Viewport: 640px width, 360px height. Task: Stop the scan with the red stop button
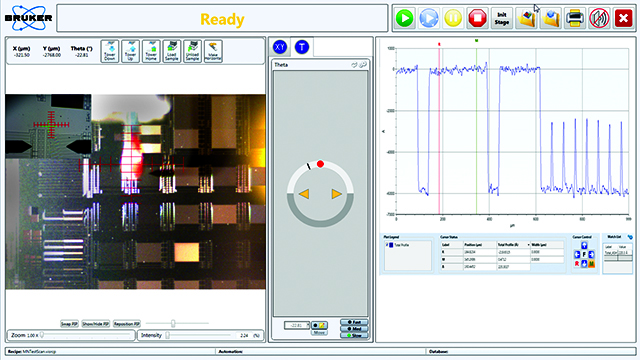(477, 18)
